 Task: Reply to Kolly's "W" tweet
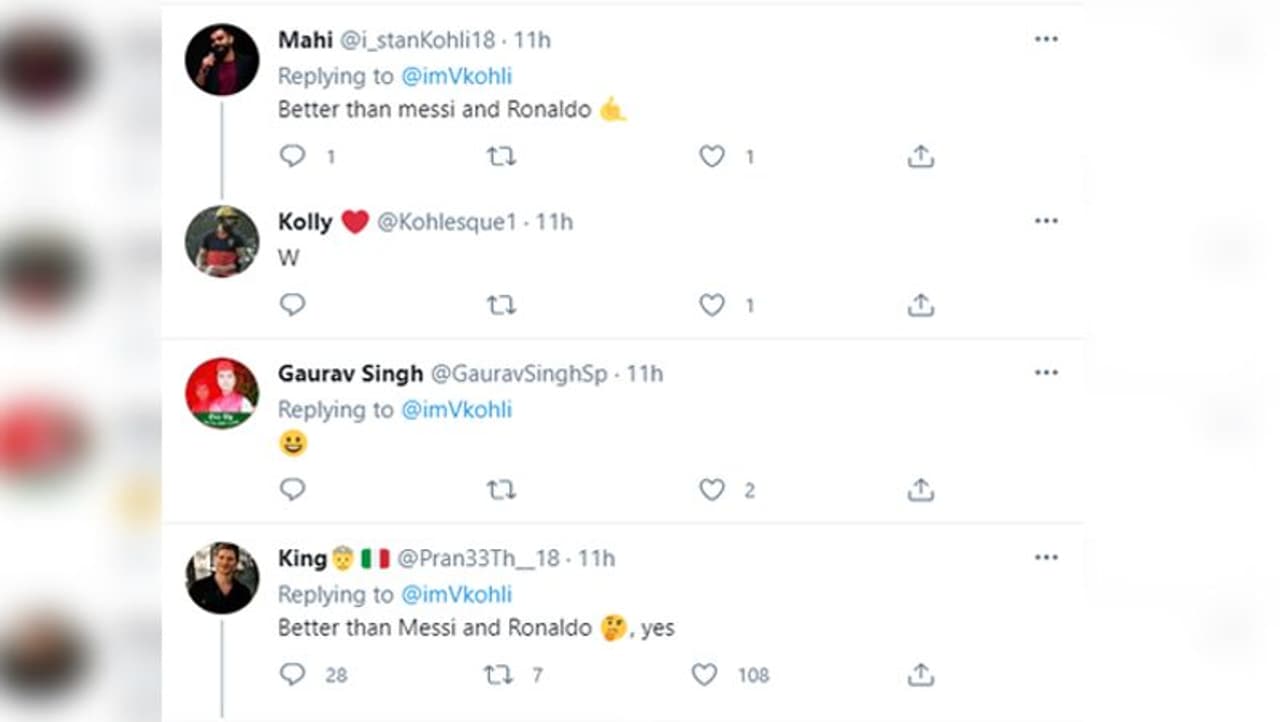292,304
